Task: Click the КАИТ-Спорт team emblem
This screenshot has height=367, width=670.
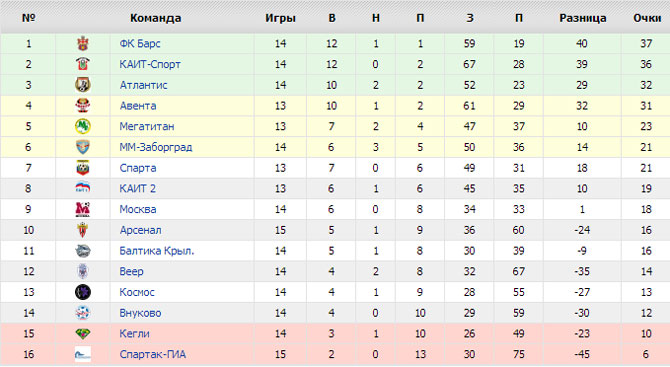Action: click(x=83, y=64)
